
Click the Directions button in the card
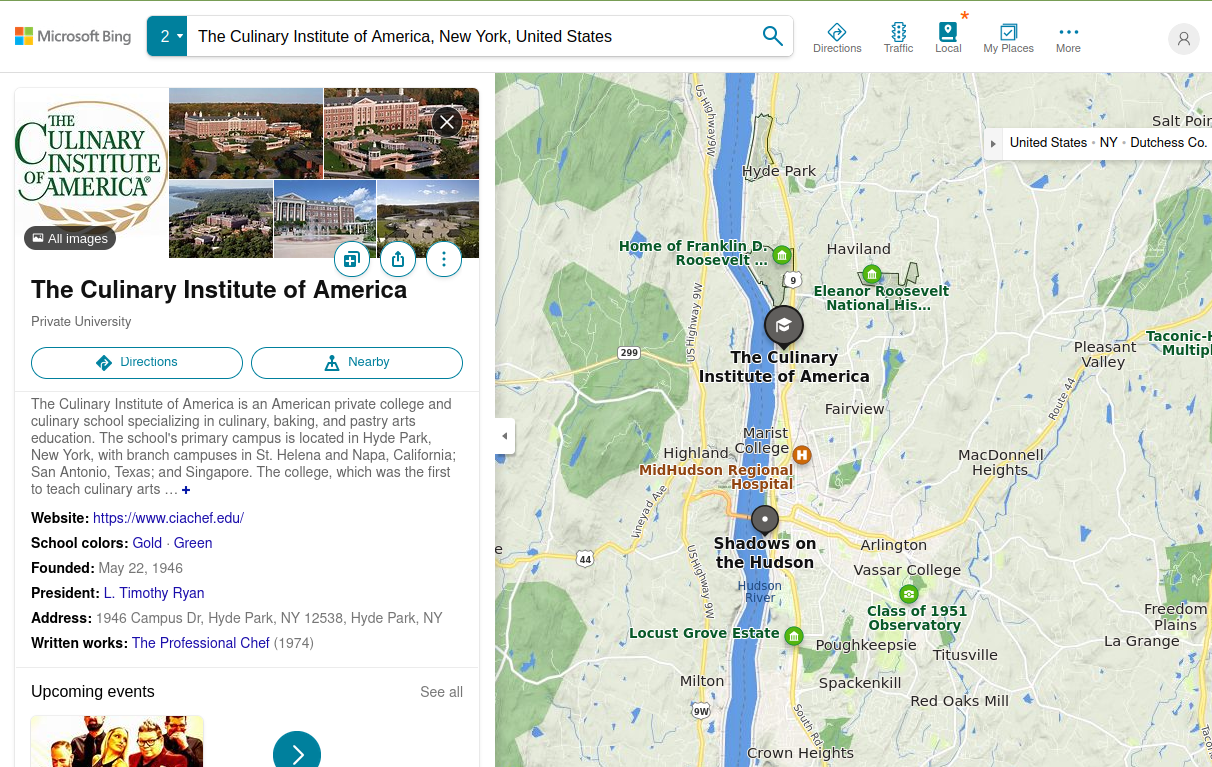(x=137, y=363)
